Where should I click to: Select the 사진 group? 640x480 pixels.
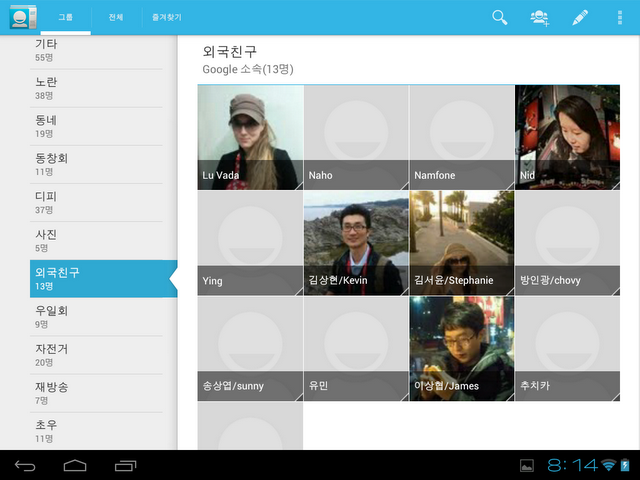[x=96, y=241]
